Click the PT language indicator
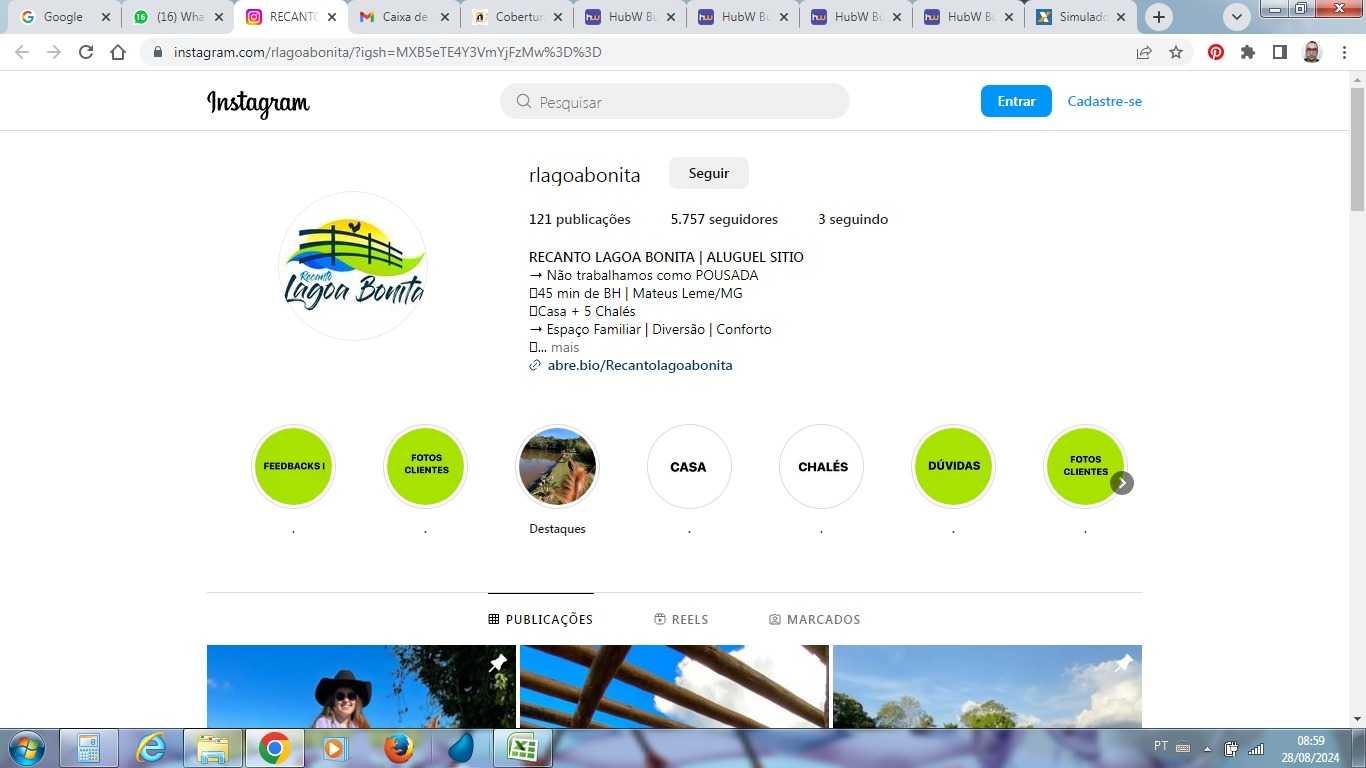This screenshot has height=768, width=1366. point(1160,746)
